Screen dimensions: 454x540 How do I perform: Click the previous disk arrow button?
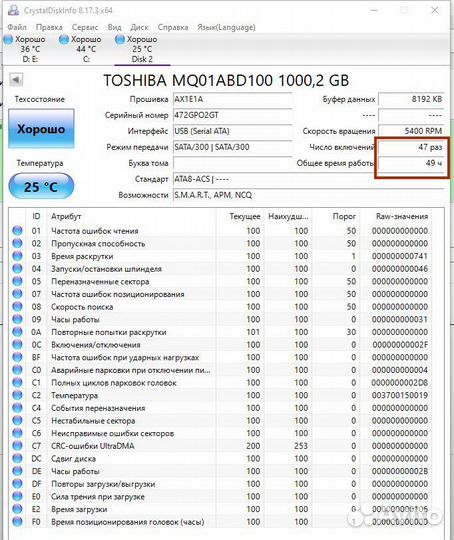pos(16,80)
